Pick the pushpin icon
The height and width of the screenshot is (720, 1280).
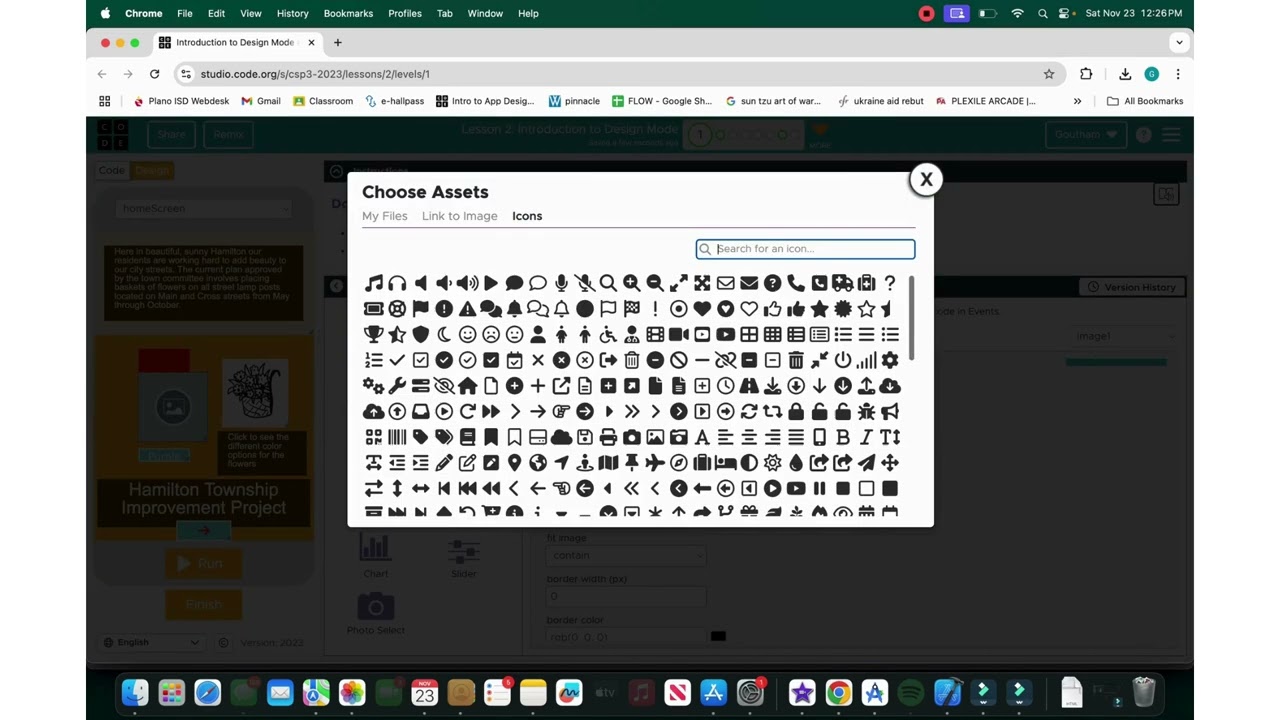tap(632, 463)
